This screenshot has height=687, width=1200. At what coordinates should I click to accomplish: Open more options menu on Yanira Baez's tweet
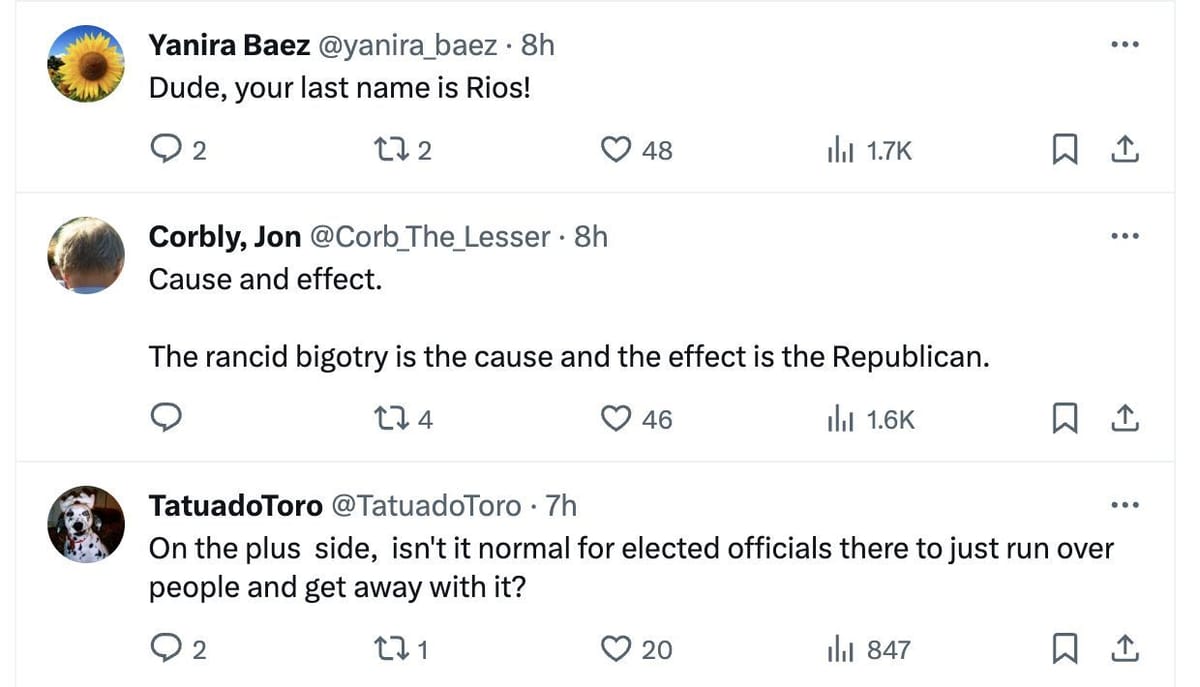coord(1124,43)
